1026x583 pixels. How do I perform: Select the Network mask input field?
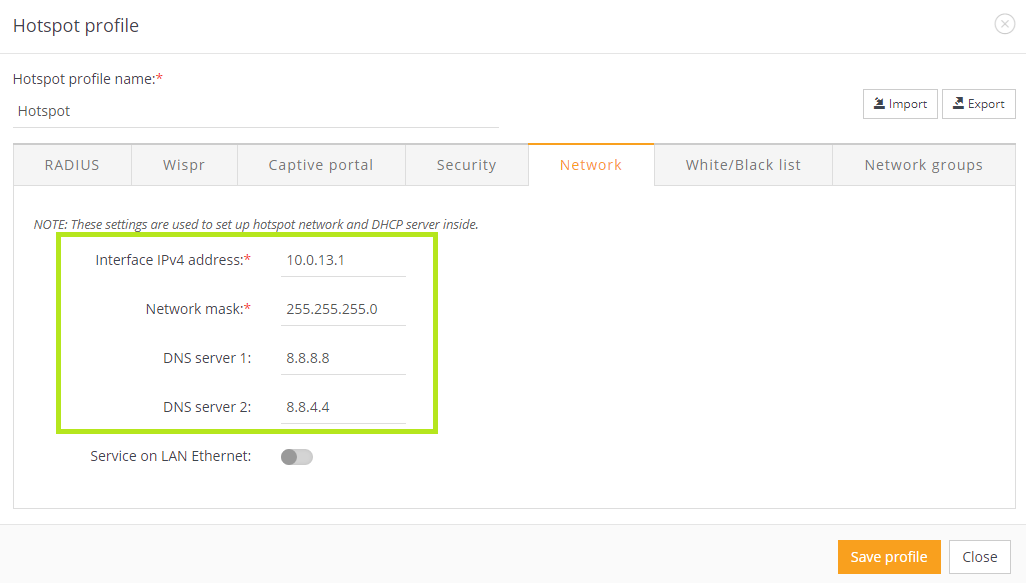[x=343, y=309]
